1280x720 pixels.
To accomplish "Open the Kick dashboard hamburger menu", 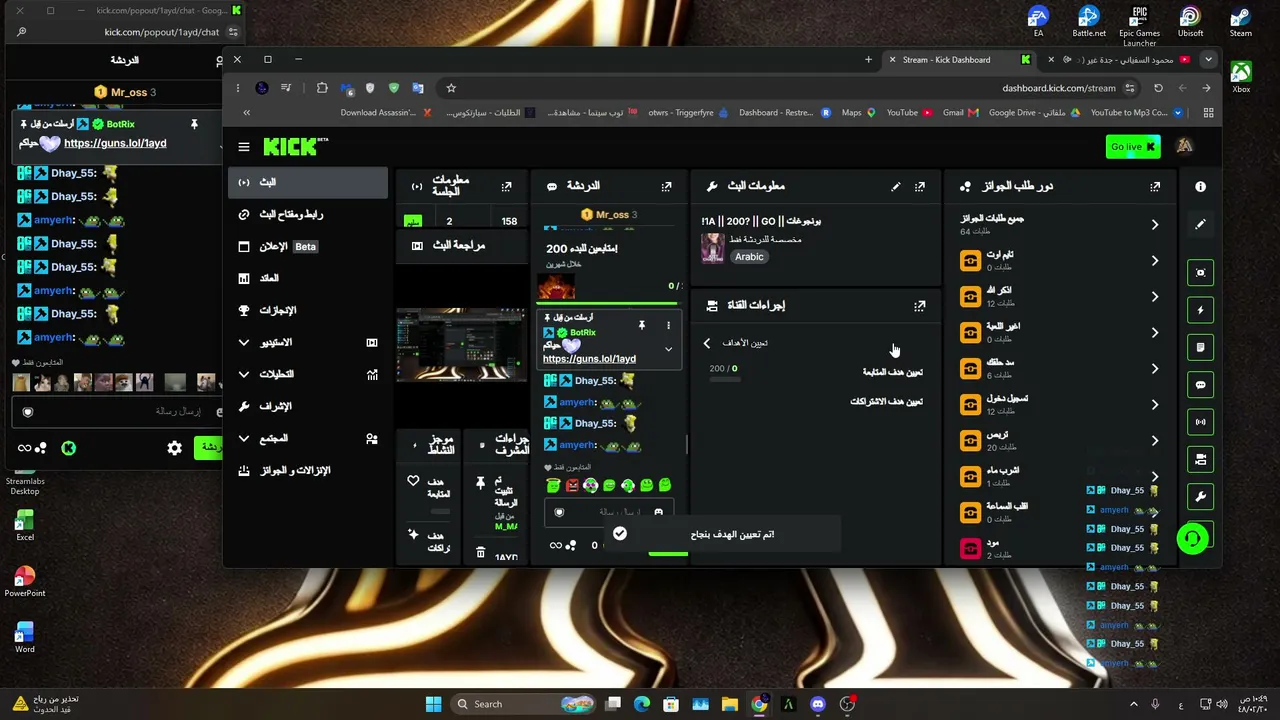I will click(x=244, y=147).
